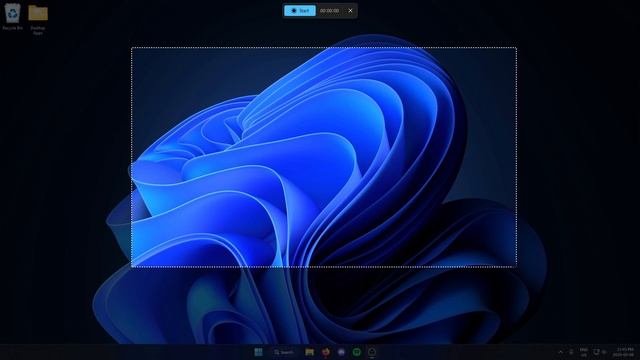The width and height of the screenshot is (640, 360).
Task: Open the green round taskbar app
Action: (x=357, y=352)
